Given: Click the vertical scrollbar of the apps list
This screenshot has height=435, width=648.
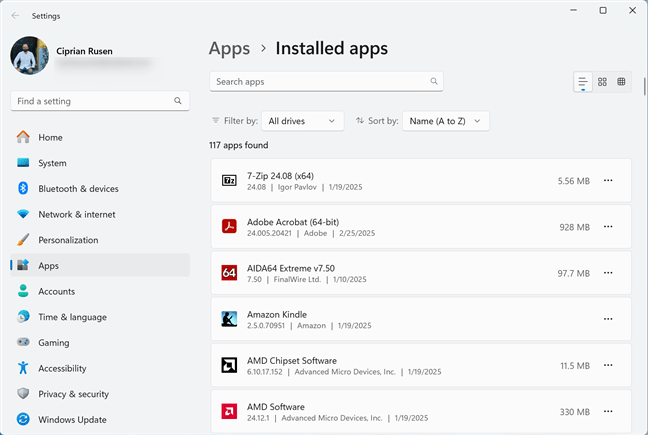Looking at the screenshot, I should (x=645, y=86).
